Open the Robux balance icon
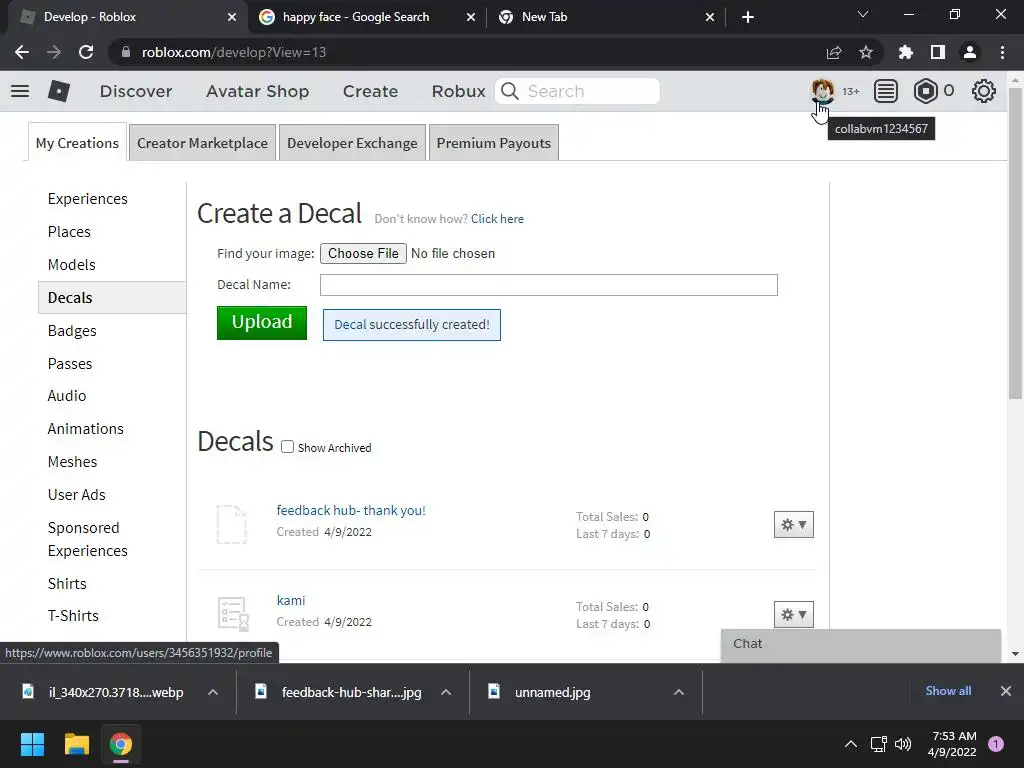Image resolution: width=1024 pixels, height=768 pixels. point(925,91)
